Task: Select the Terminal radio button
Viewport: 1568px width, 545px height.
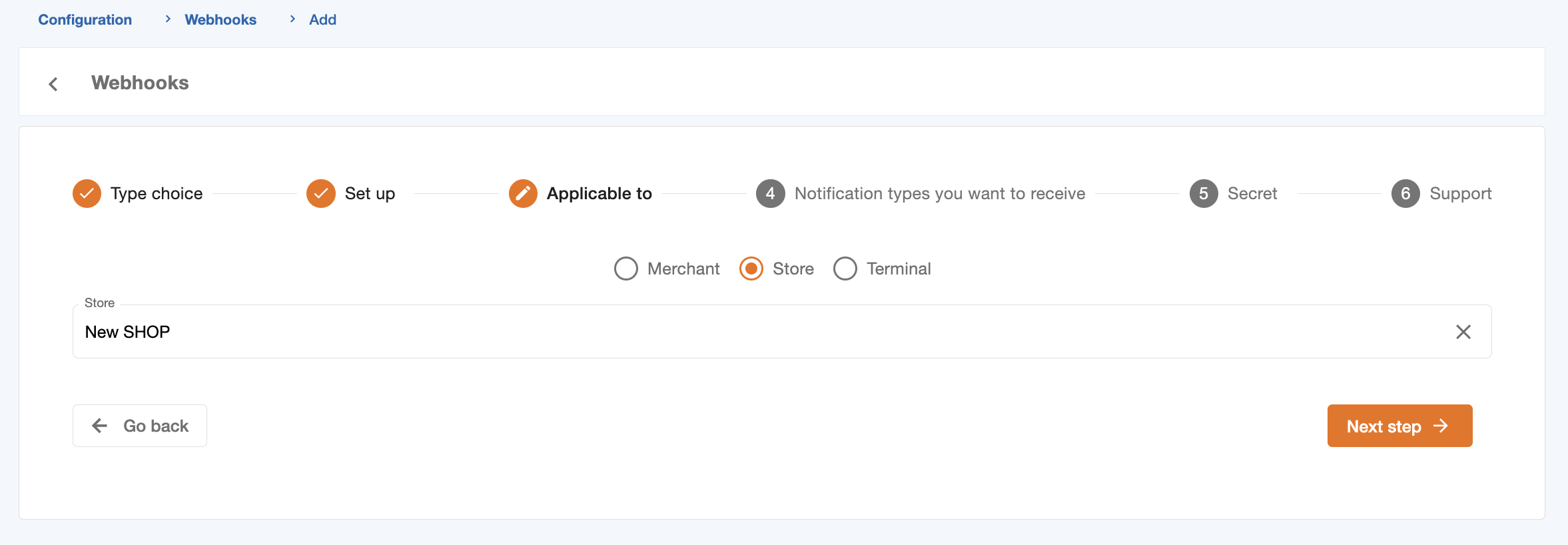Action: (845, 269)
